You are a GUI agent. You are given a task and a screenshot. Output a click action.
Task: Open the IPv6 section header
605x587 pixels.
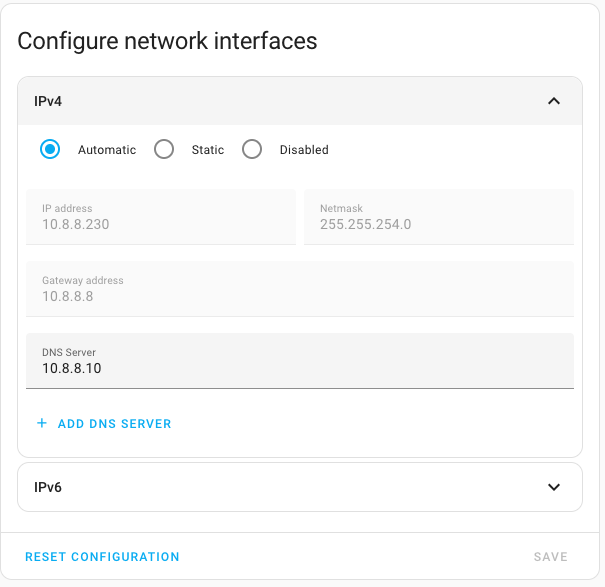pos(300,487)
